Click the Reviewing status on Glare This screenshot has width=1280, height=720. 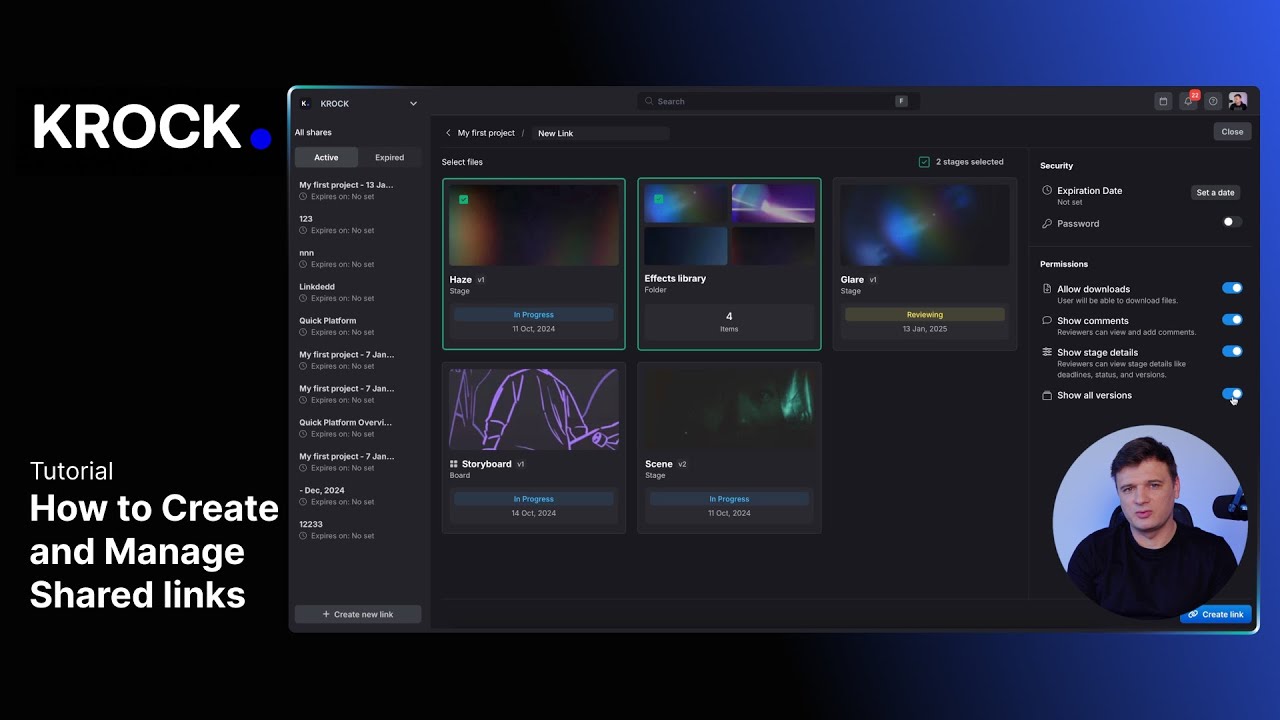click(x=925, y=314)
